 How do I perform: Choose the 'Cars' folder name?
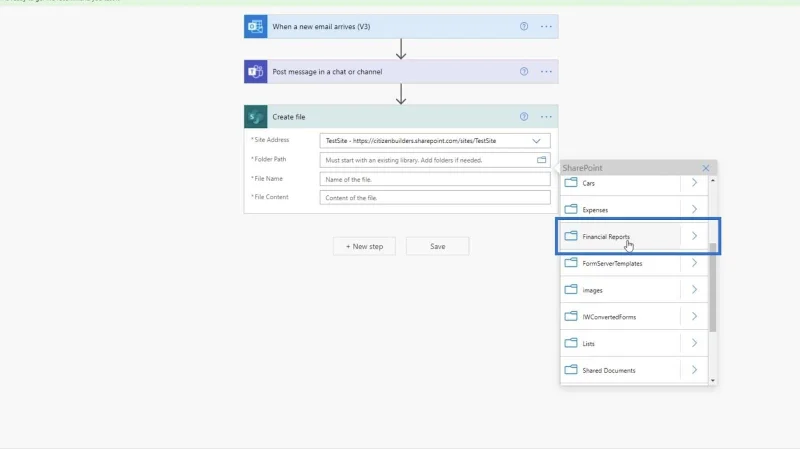point(588,183)
